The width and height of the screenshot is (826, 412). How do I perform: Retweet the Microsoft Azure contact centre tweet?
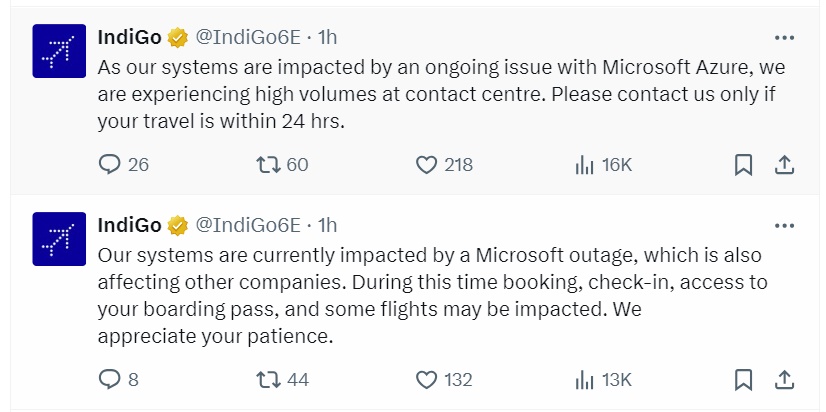(267, 165)
